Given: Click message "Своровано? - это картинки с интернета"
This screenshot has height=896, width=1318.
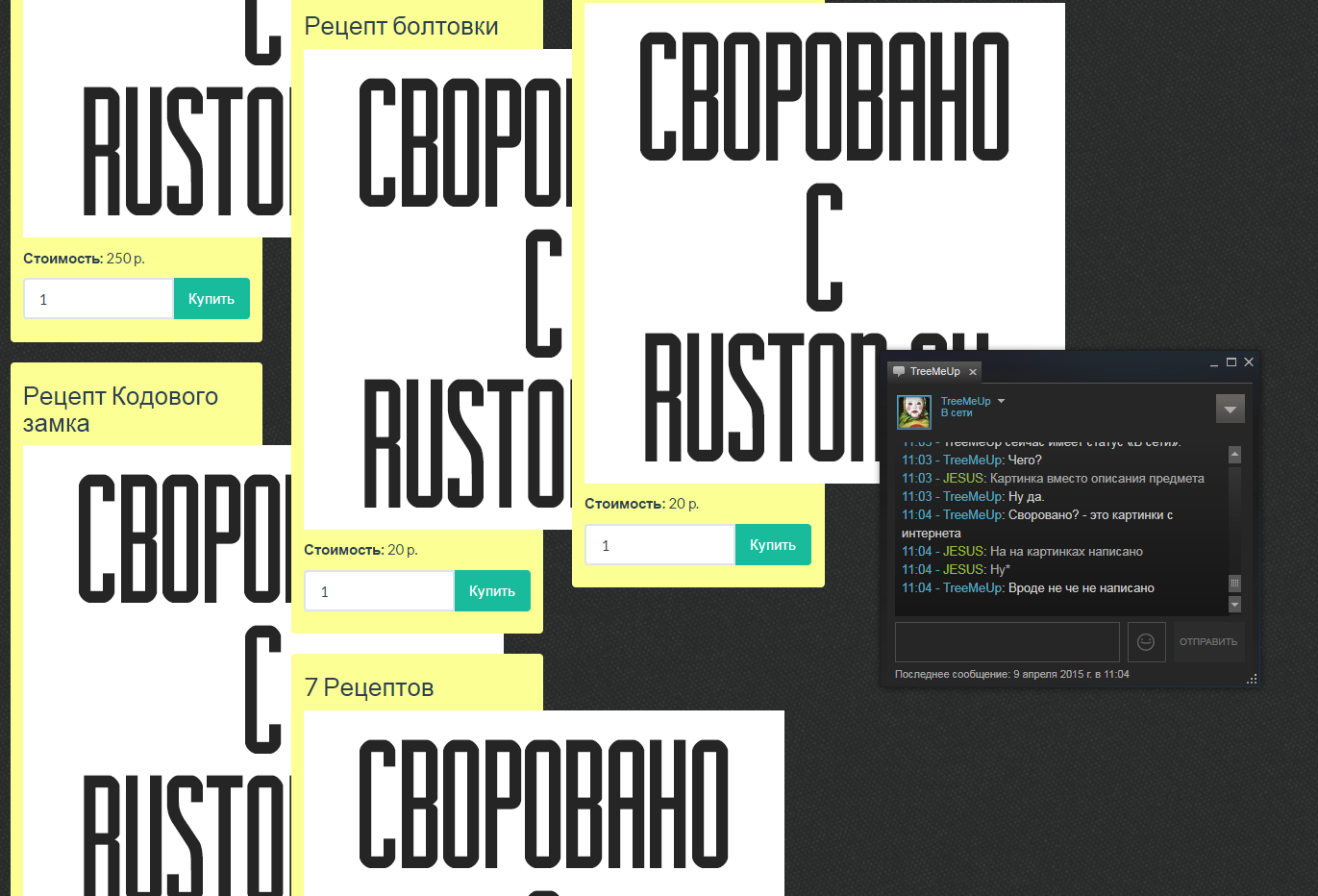Looking at the screenshot, I should click(1037, 524).
